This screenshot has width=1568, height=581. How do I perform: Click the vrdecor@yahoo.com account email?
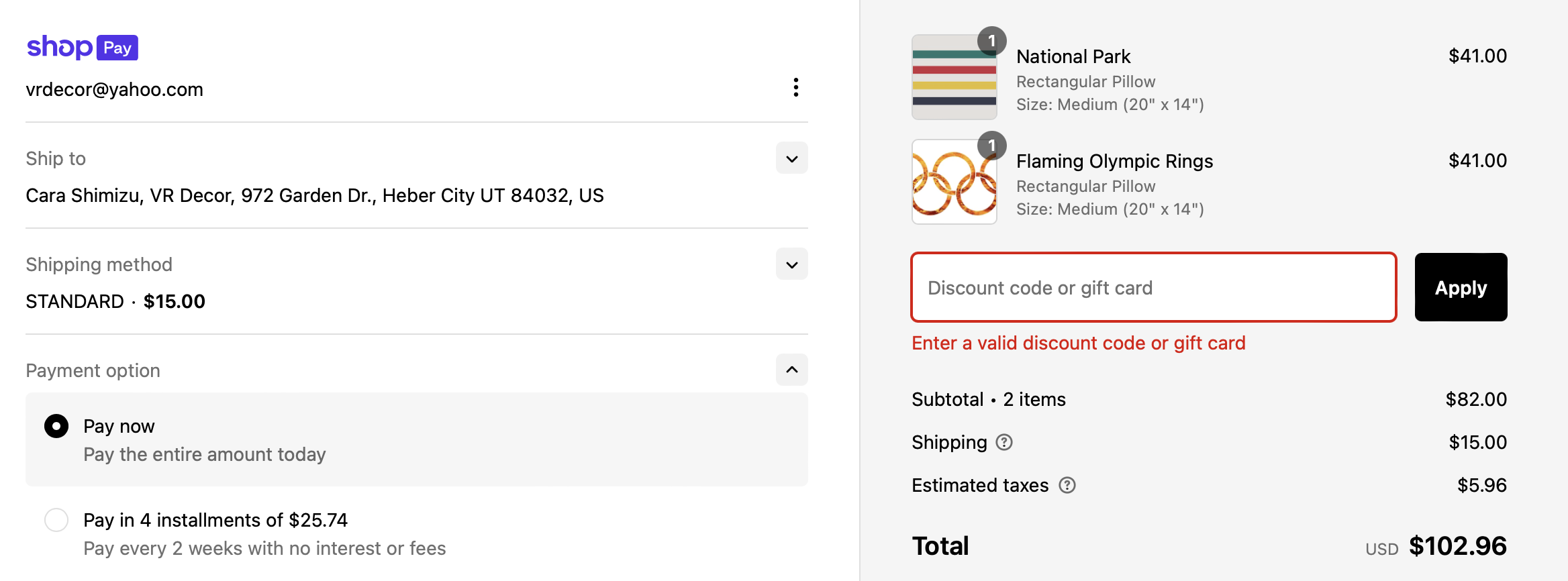pyautogui.click(x=114, y=89)
